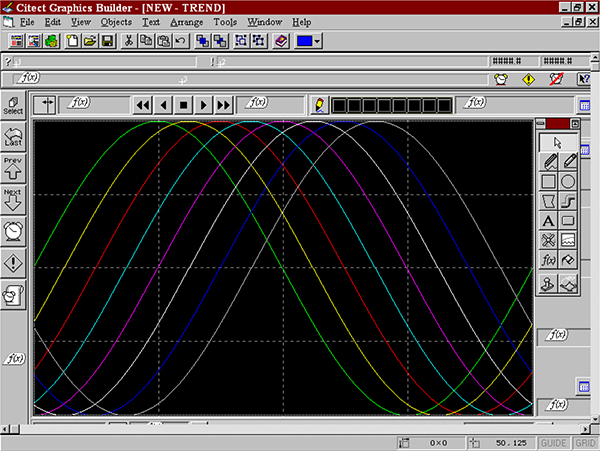
Task: Click the Send to Back toolbar icon
Action: coord(220,41)
